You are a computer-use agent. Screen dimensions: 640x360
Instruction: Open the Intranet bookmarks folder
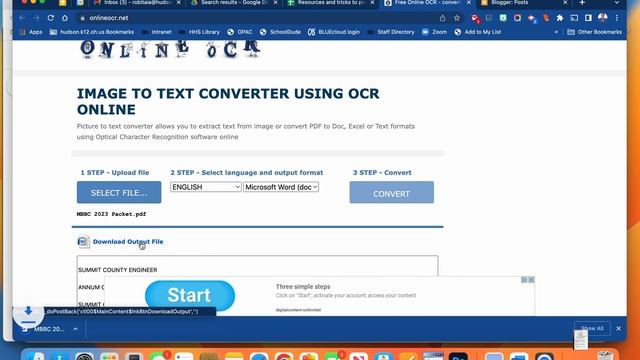click(x=157, y=32)
